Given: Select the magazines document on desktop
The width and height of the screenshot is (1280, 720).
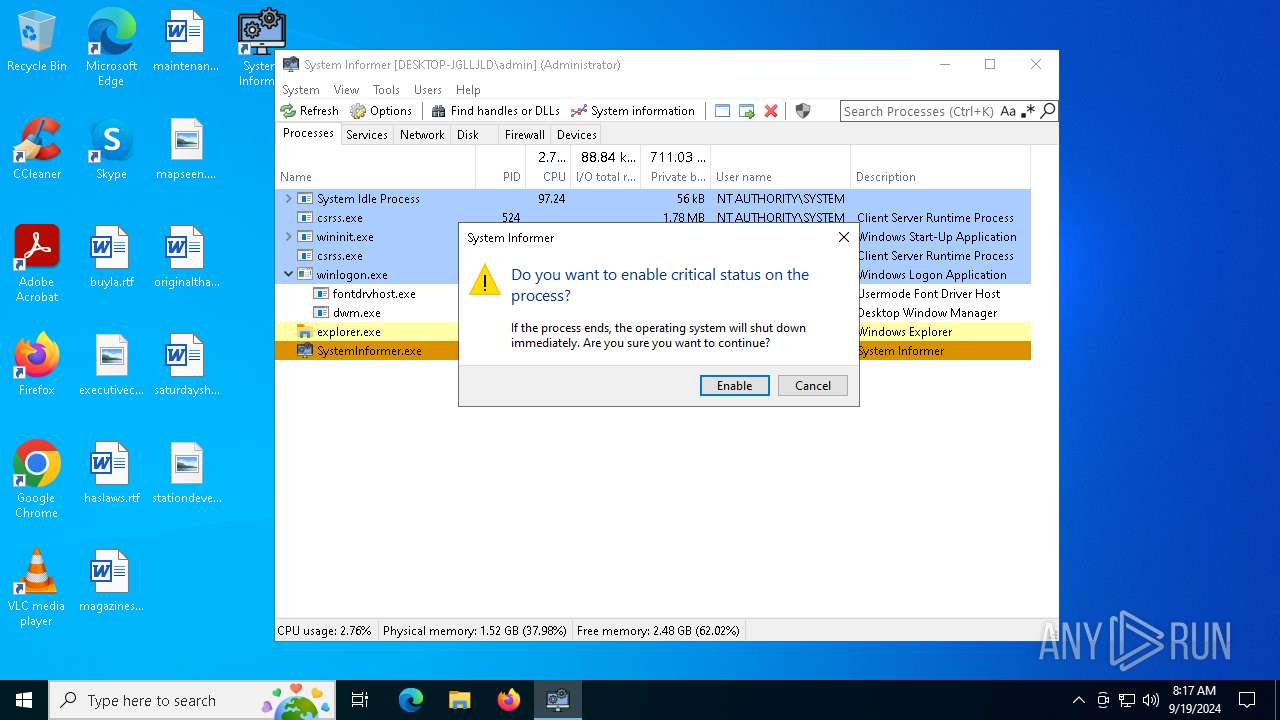Looking at the screenshot, I should coord(111,581).
